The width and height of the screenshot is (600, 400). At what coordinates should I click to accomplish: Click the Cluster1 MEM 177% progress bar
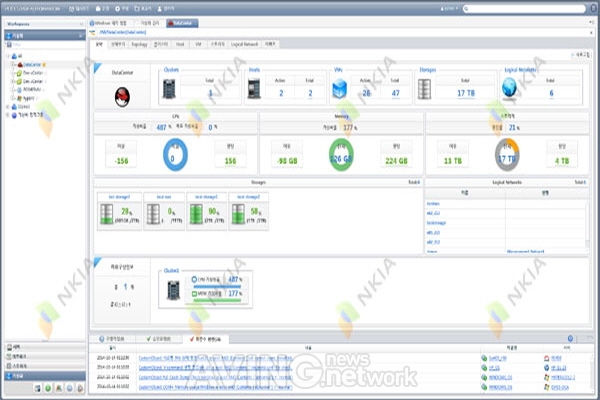click(217, 300)
